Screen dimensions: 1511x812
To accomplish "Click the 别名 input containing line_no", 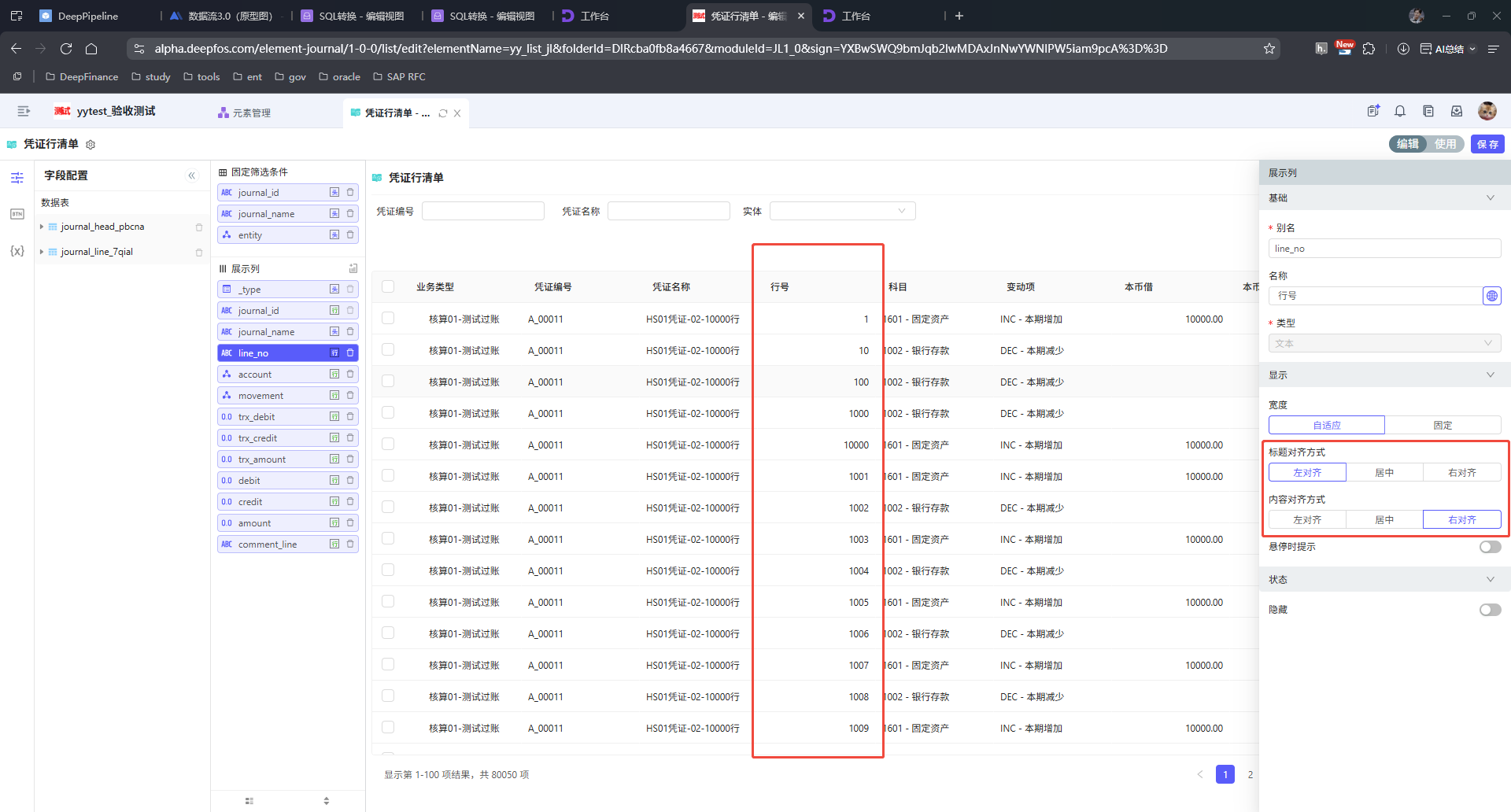I will point(1384,249).
